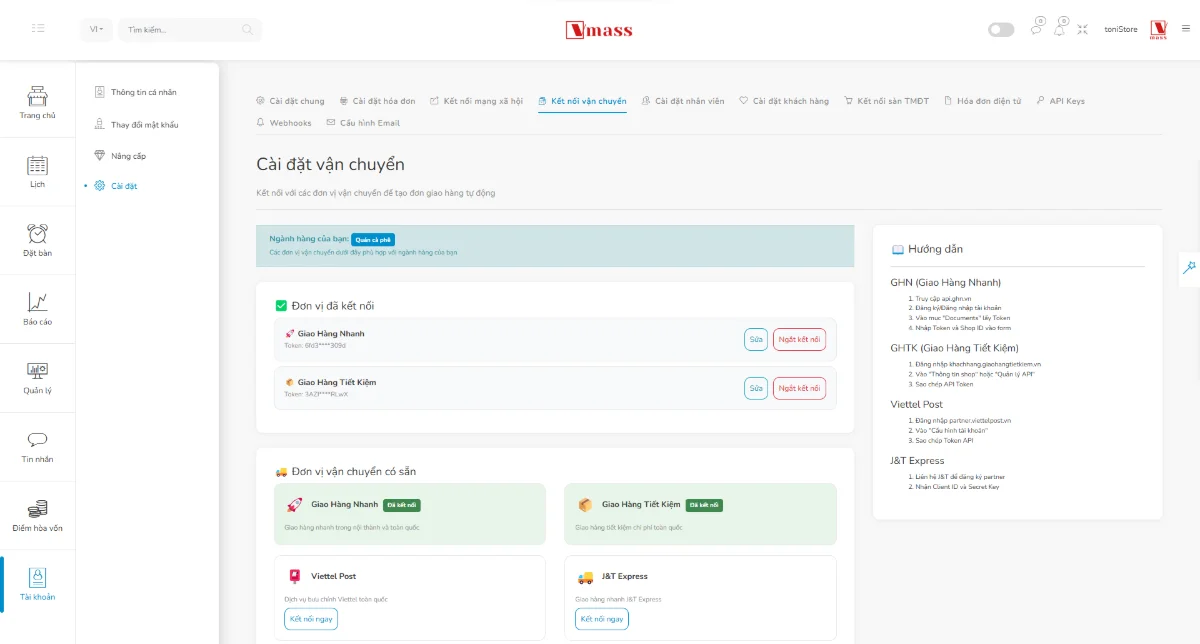The height and width of the screenshot is (644, 1200).
Task: Open the Tin nhắn messages section
Action: [x=37, y=447]
